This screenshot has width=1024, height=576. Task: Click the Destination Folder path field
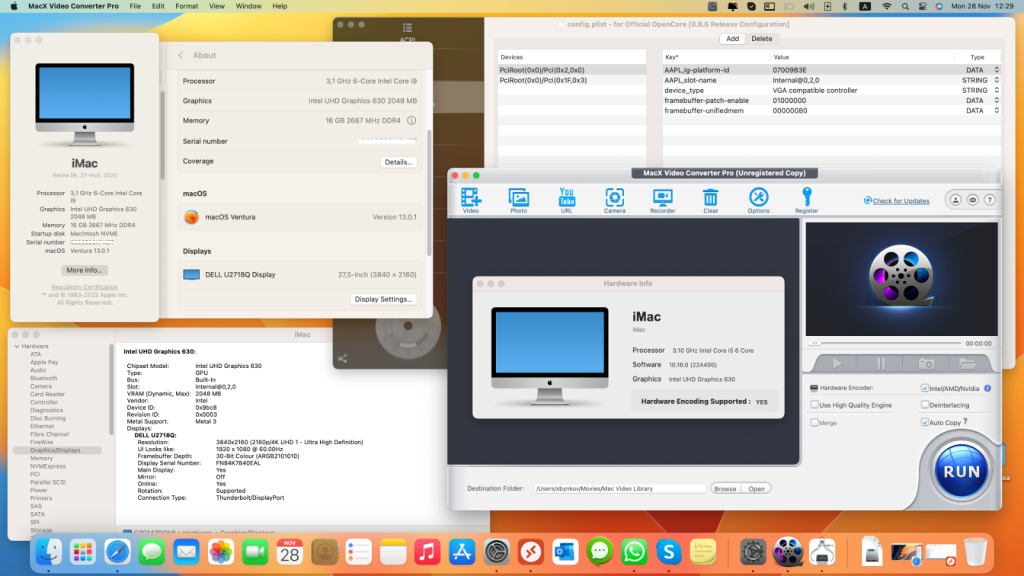coord(620,489)
